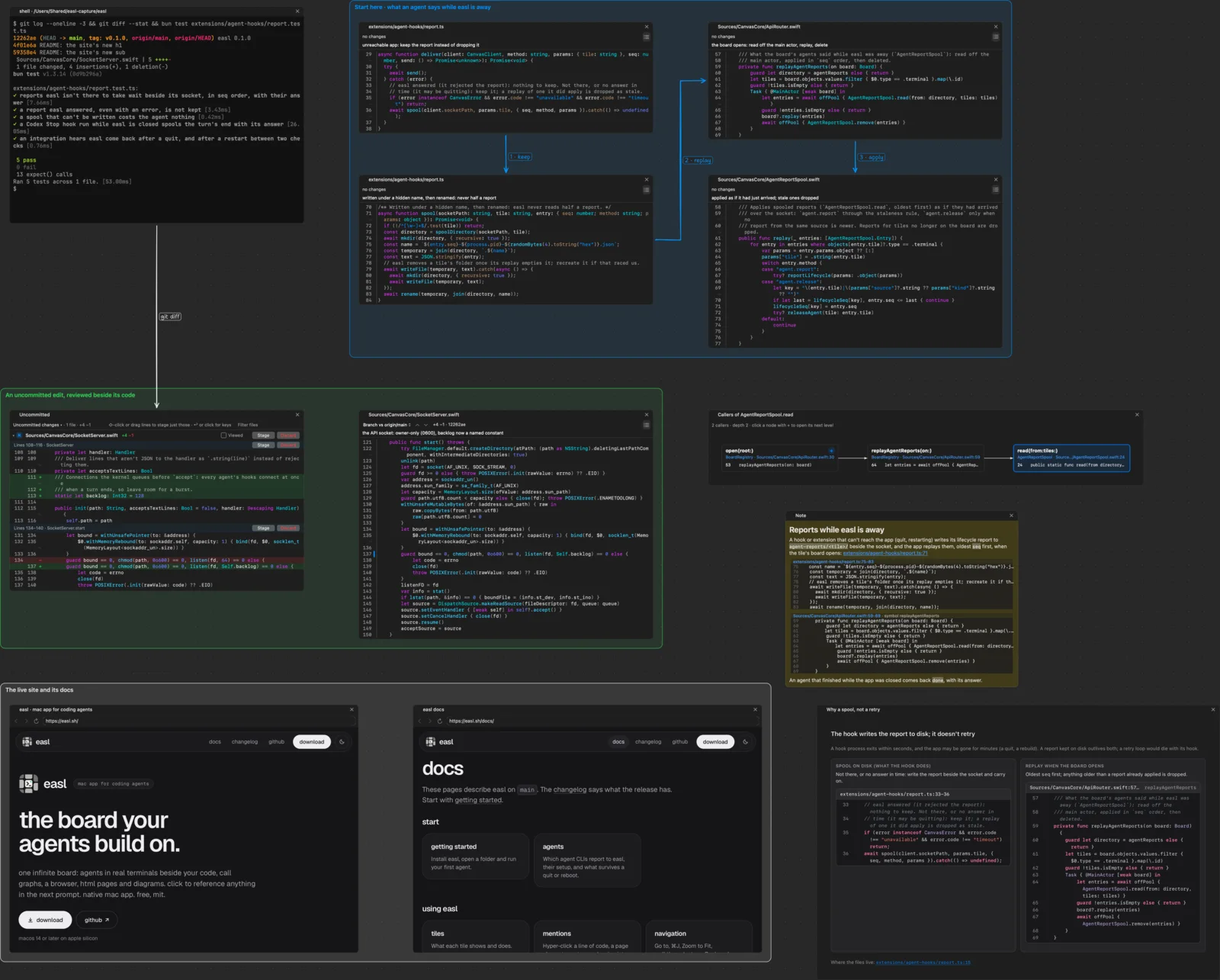Go forward in the easl.sh browser tile
The width and height of the screenshot is (1220, 980).
(x=27, y=721)
